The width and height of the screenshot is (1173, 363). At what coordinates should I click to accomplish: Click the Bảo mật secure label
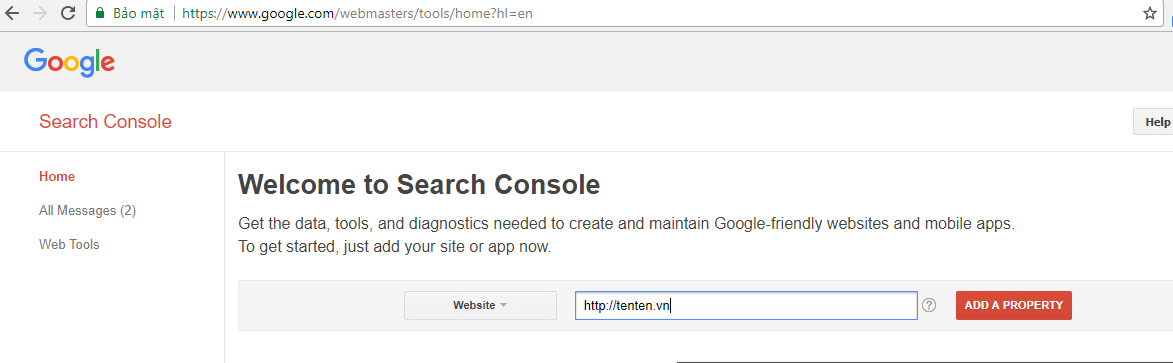pyautogui.click(x=138, y=13)
